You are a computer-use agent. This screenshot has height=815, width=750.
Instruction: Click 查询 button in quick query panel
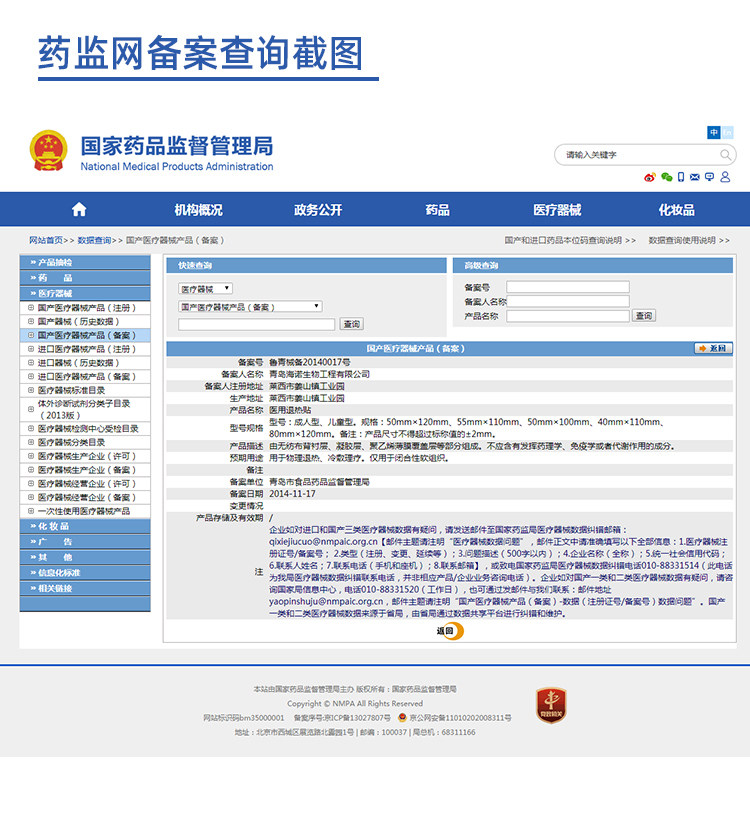click(x=352, y=324)
